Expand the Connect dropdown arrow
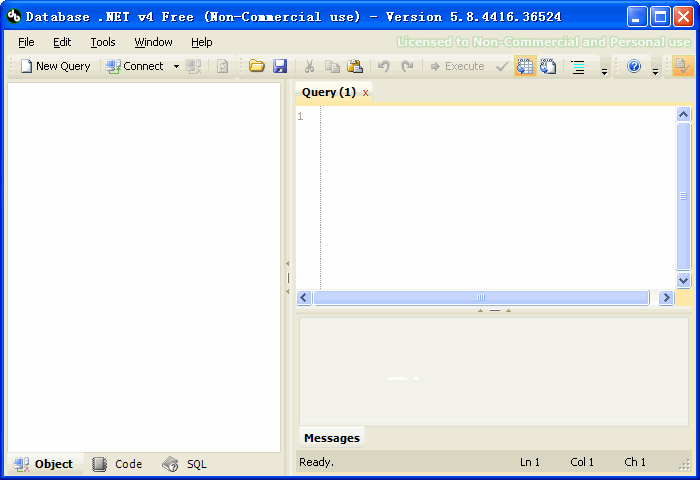700x480 pixels. tap(176, 66)
